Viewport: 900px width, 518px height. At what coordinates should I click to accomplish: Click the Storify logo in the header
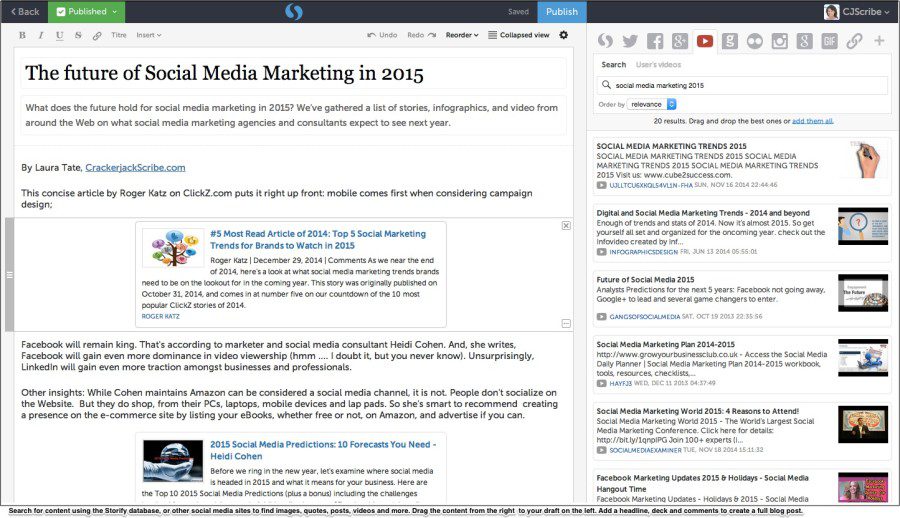pos(293,11)
